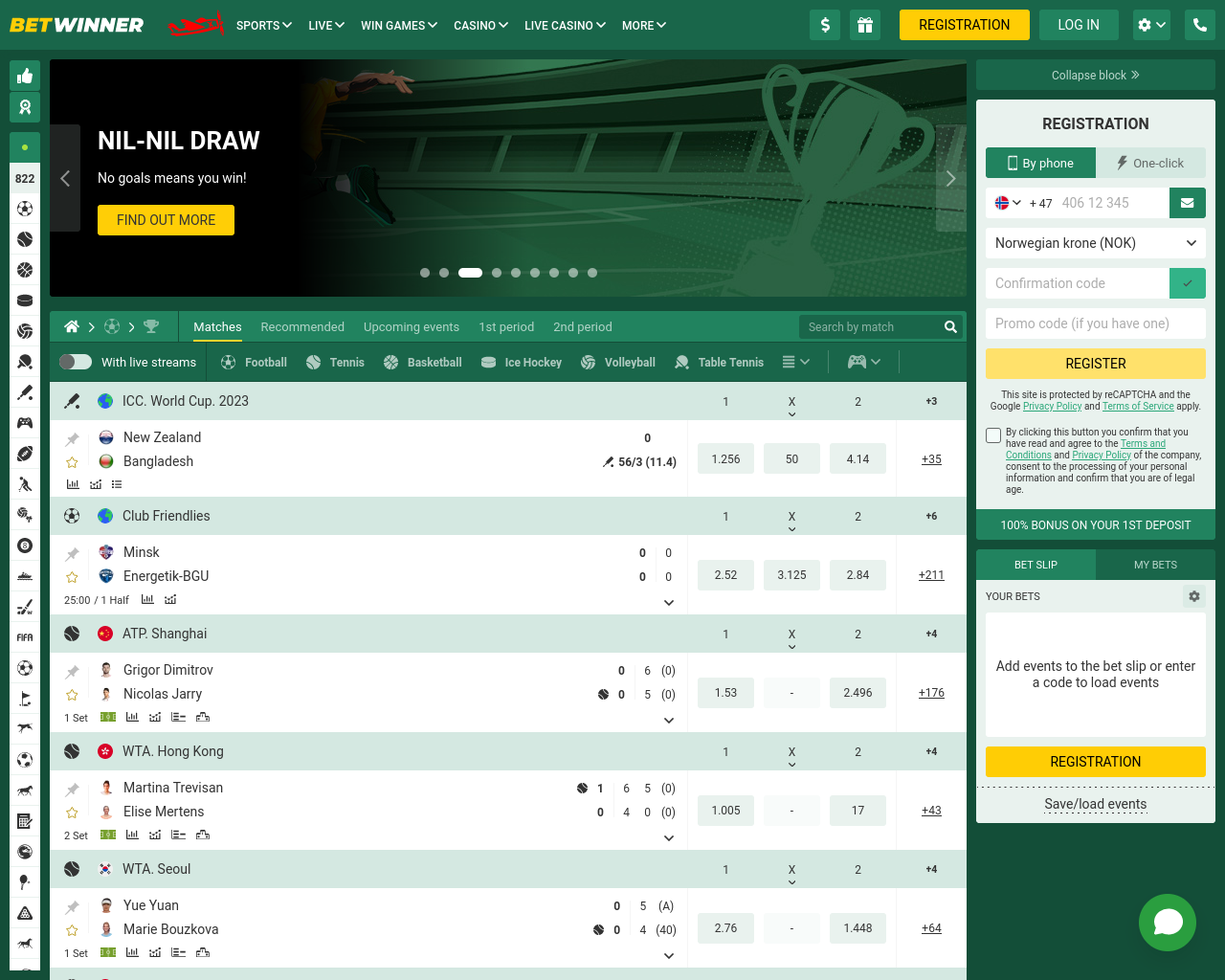This screenshot has width=1225, height=980.
Task: Pin the Yue Yuan match
Action: pyautogui.click(x=72, y=907)
